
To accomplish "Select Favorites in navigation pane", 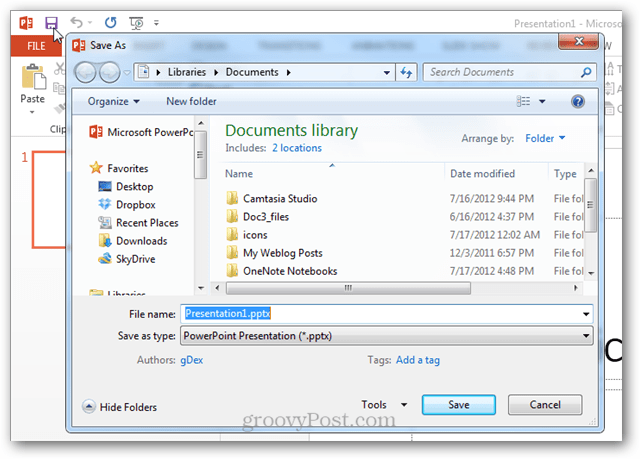I will [x=119, y=168].
